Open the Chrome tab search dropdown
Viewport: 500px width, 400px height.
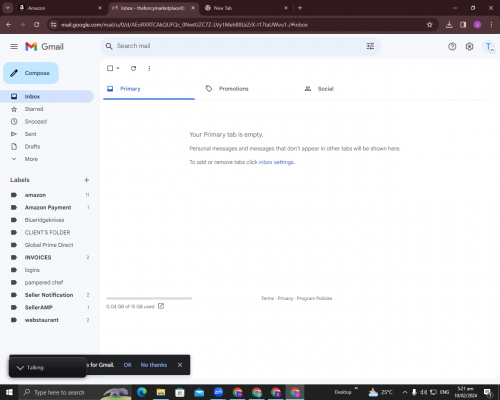[x=7, y=8]
